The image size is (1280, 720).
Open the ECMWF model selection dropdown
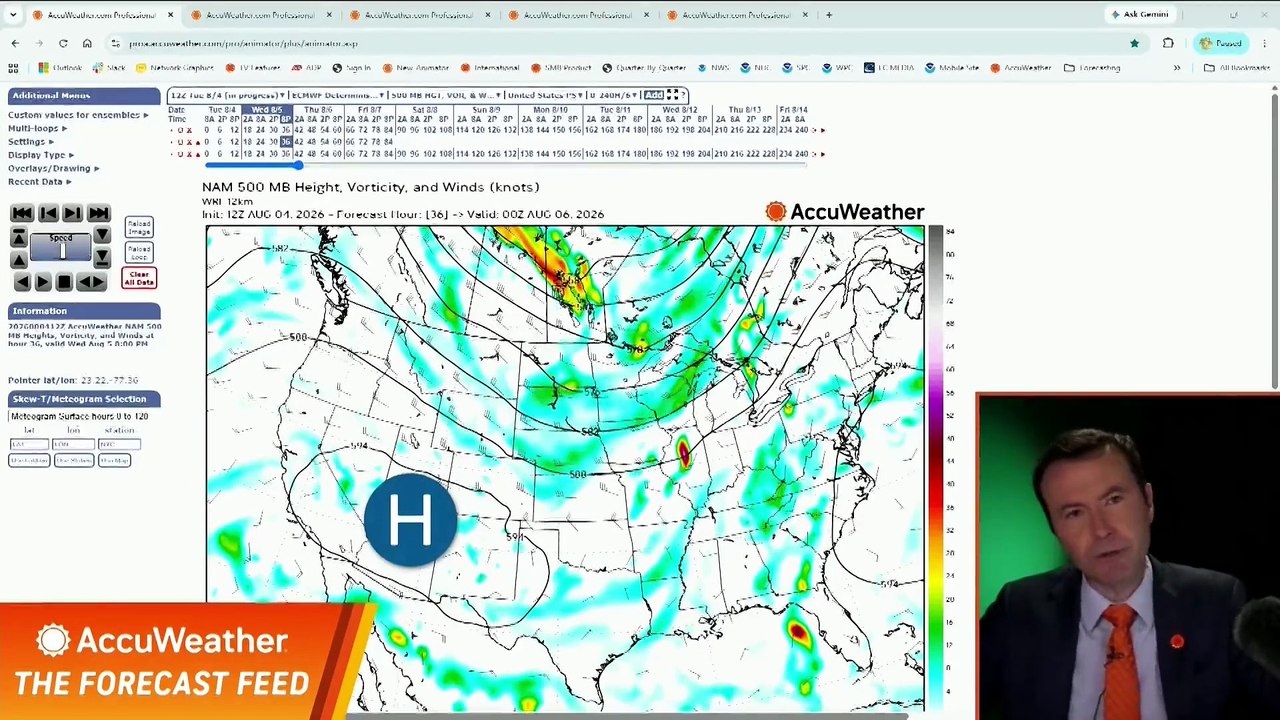point(338,95)
